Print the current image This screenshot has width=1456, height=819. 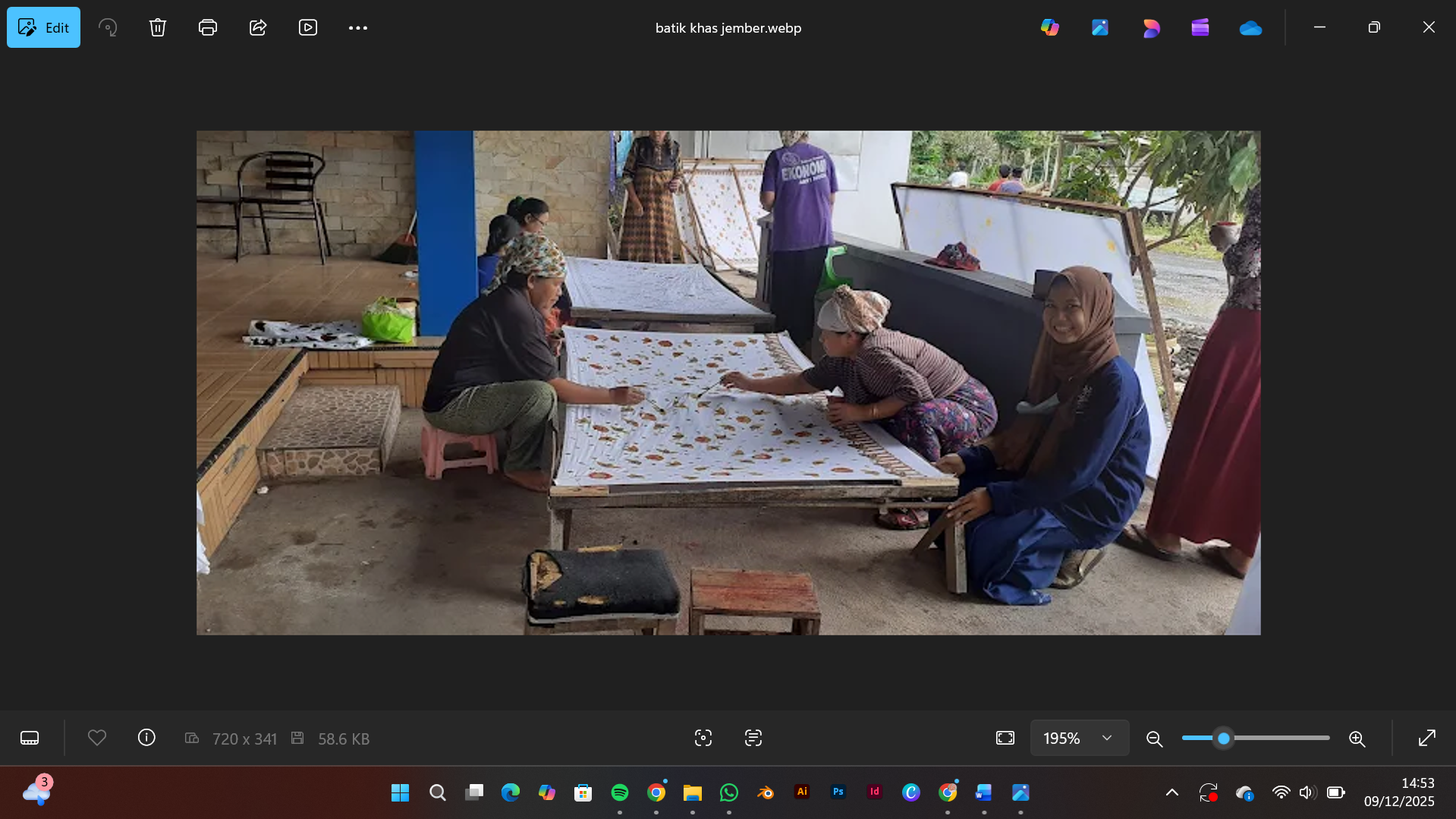[x=207, y=27]
